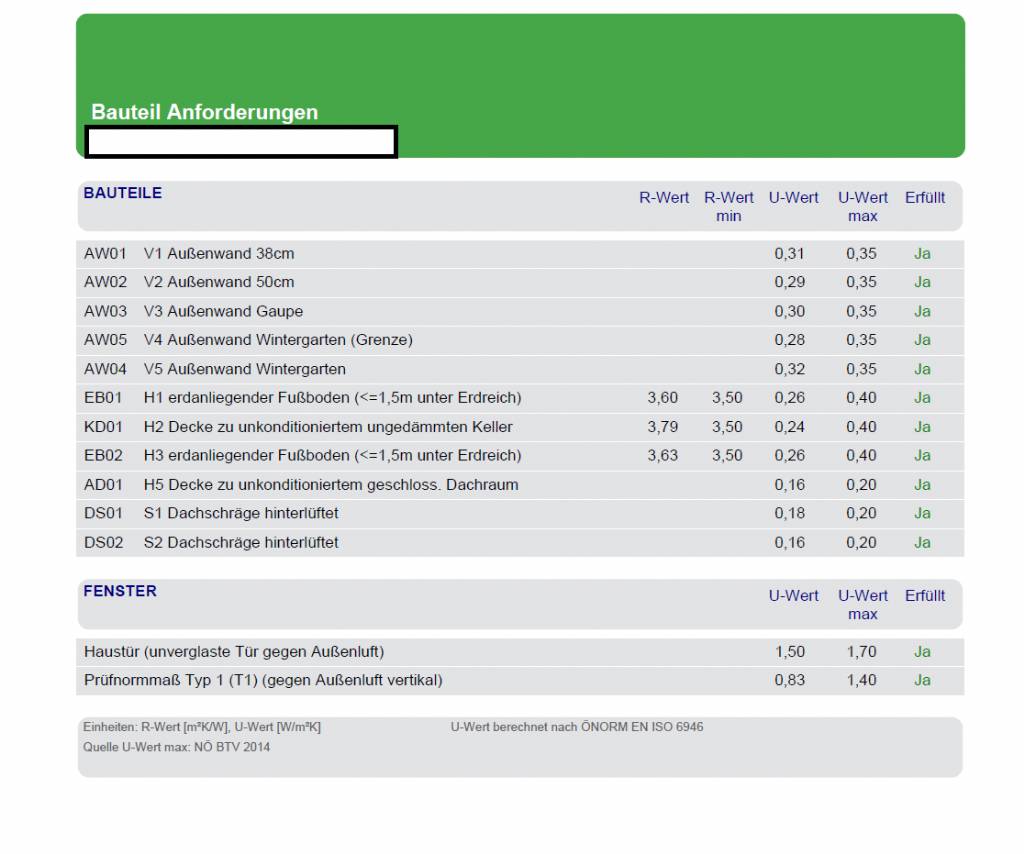Click 'S2 Dachschräge hinterlüftet' description
Screen dimensions: 1024x854
tap(241, 543)
